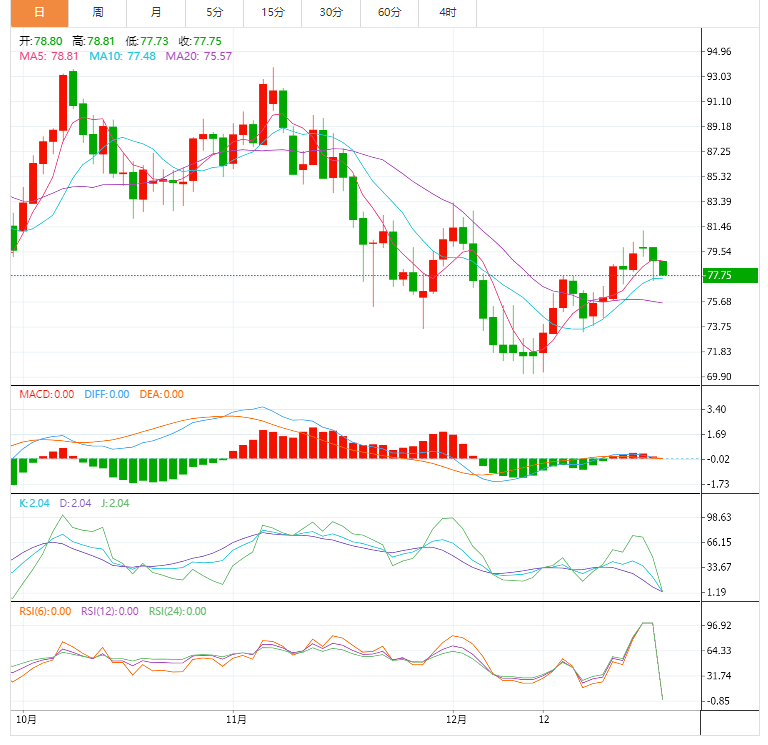Click the MACD:0.00 label

pos(47,394)
